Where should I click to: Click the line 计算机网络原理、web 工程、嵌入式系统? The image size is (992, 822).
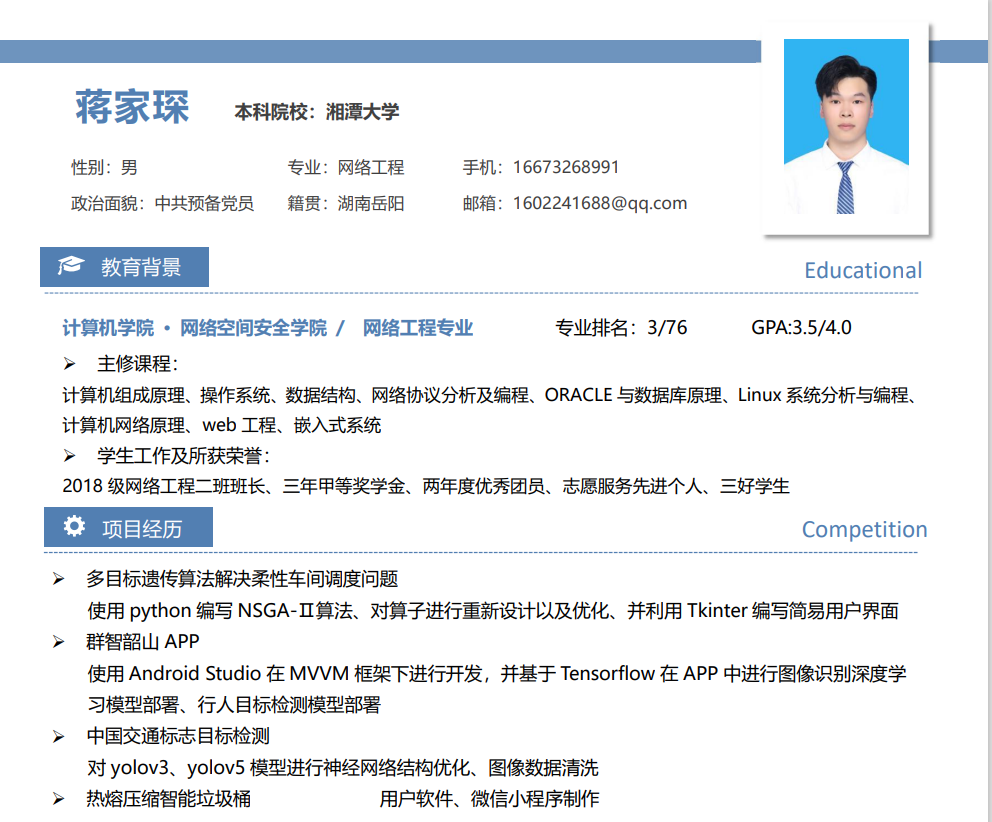[221, 425]
